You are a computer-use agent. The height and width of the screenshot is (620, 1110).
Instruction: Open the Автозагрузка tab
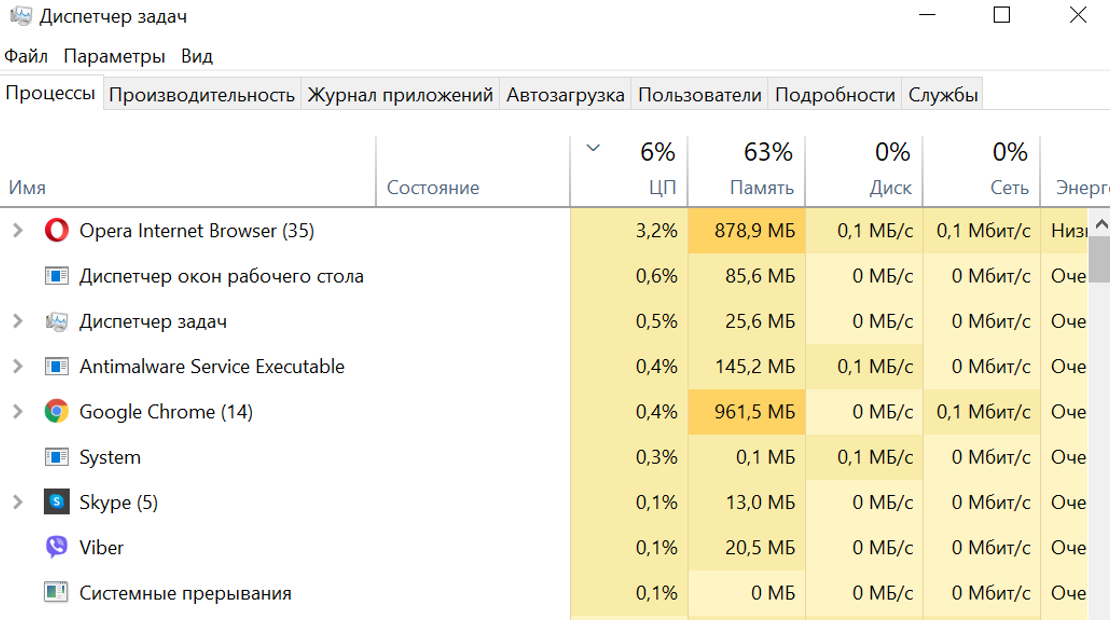pos(565,95)
